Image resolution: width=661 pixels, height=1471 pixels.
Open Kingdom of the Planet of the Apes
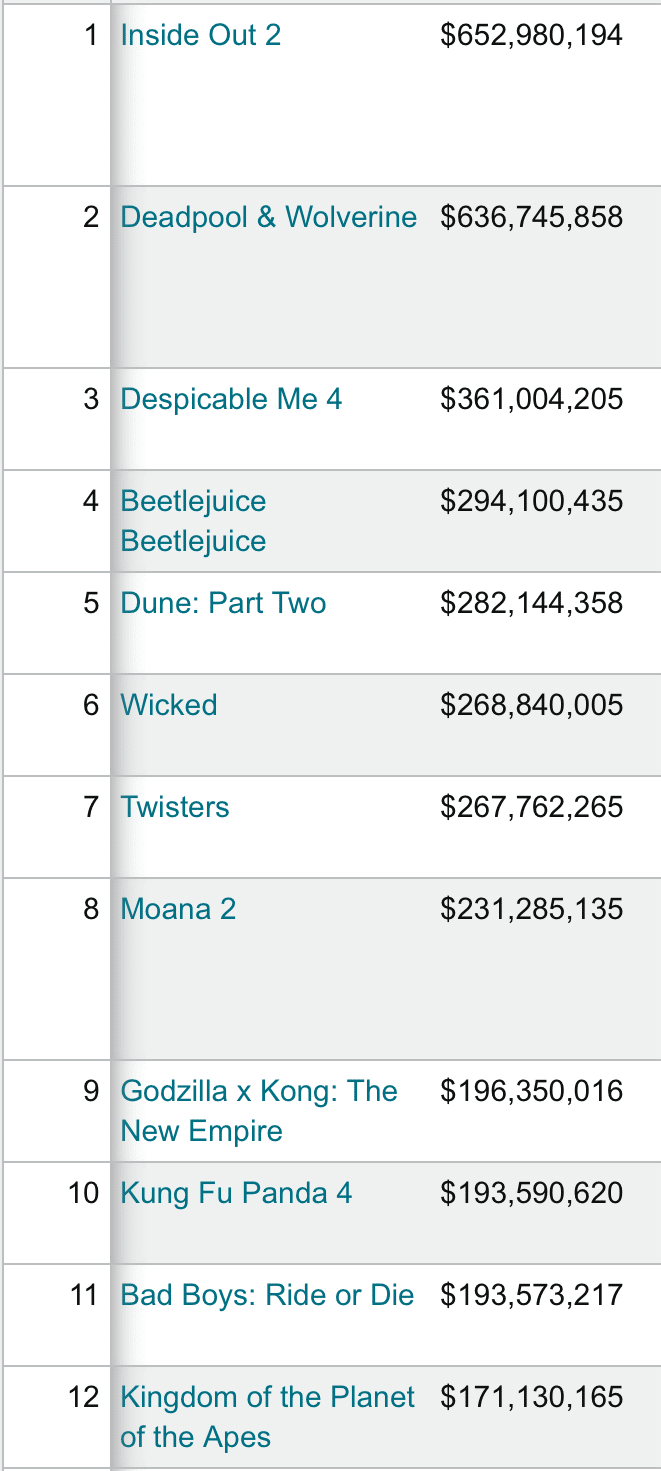tap(267, 1417)
